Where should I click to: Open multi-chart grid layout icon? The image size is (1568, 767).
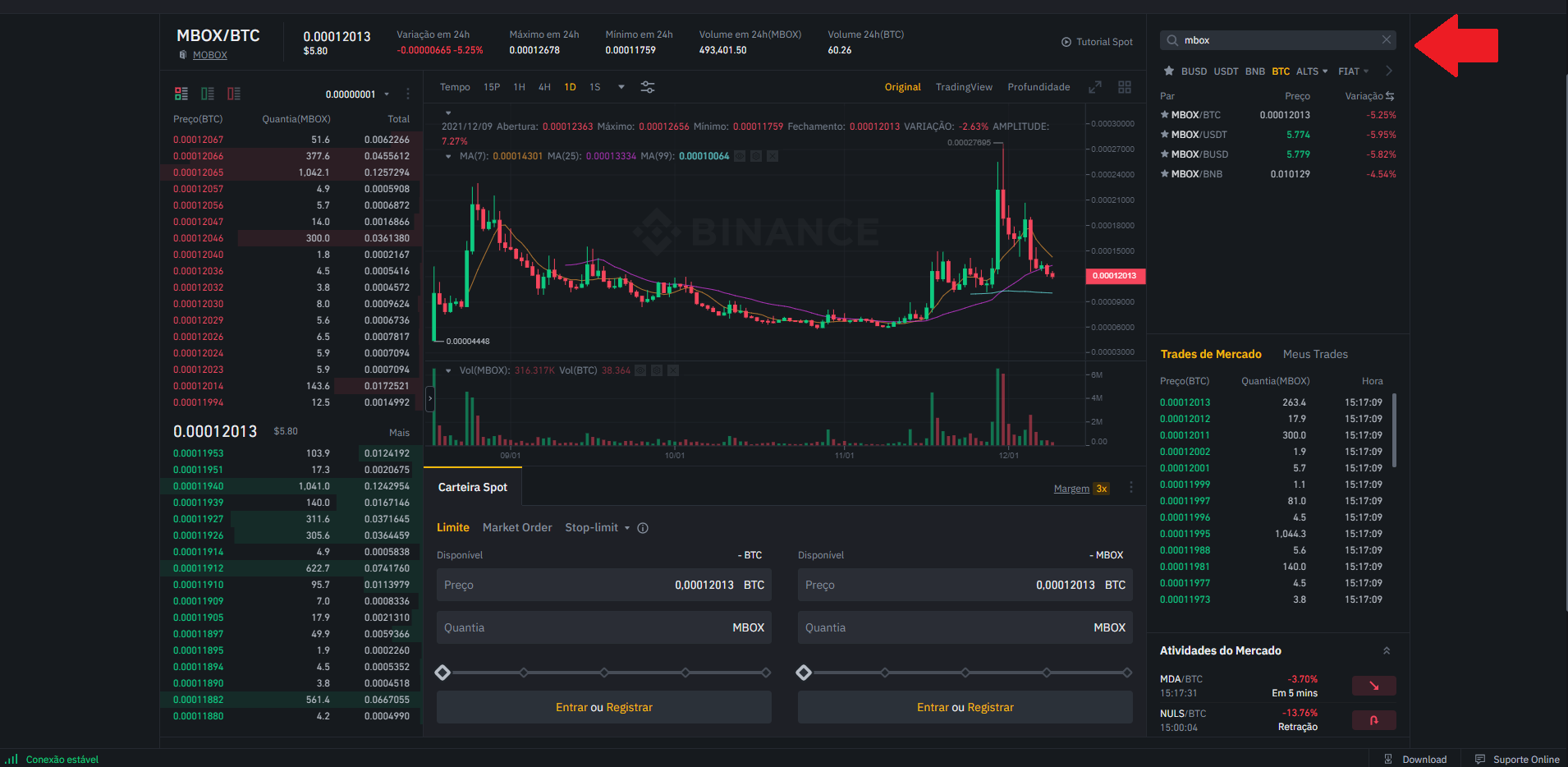pos(1125,87)
